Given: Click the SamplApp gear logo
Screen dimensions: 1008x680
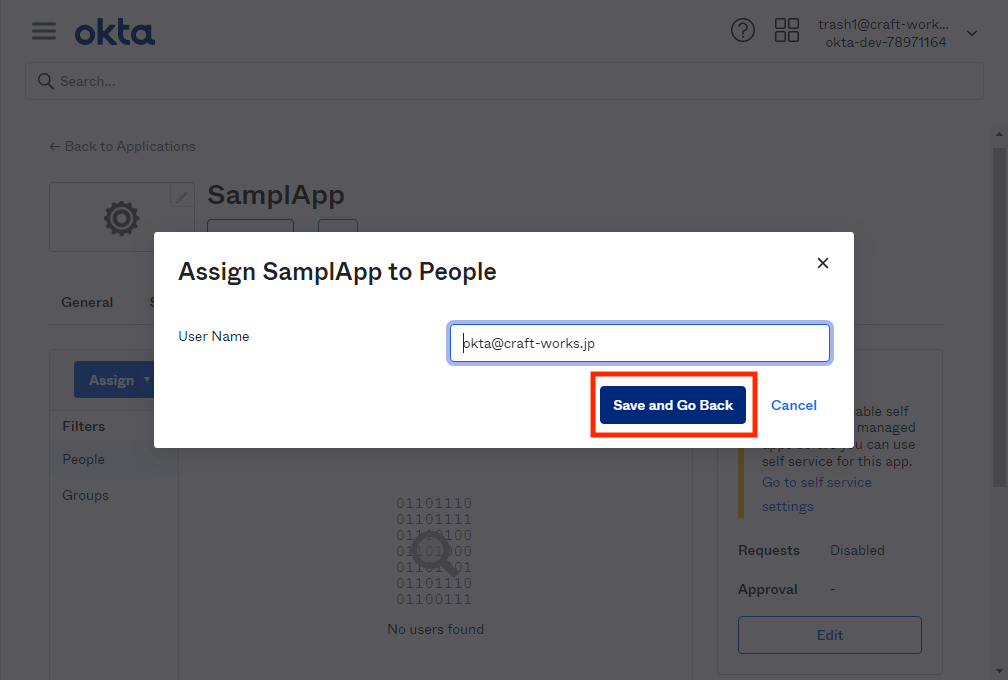Looking at the screenshot, I should coord(122,218).
